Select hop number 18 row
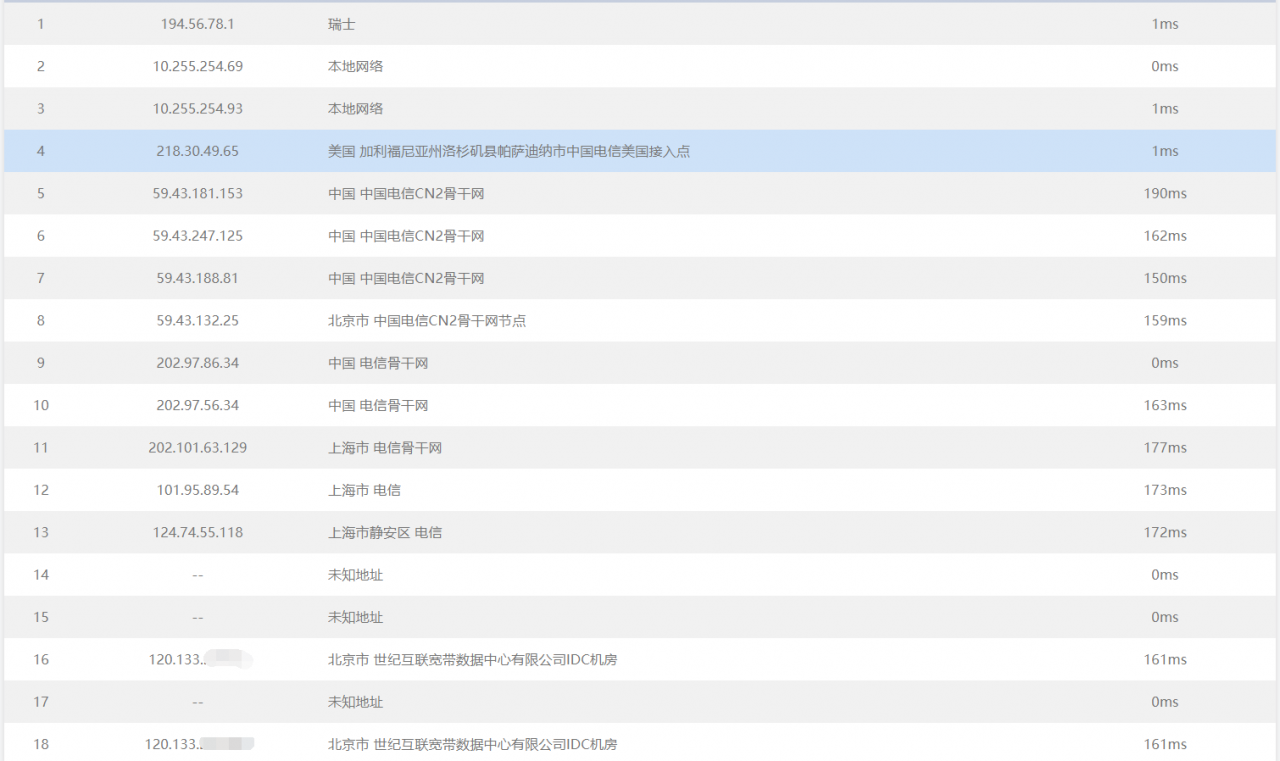 [640, 742]
